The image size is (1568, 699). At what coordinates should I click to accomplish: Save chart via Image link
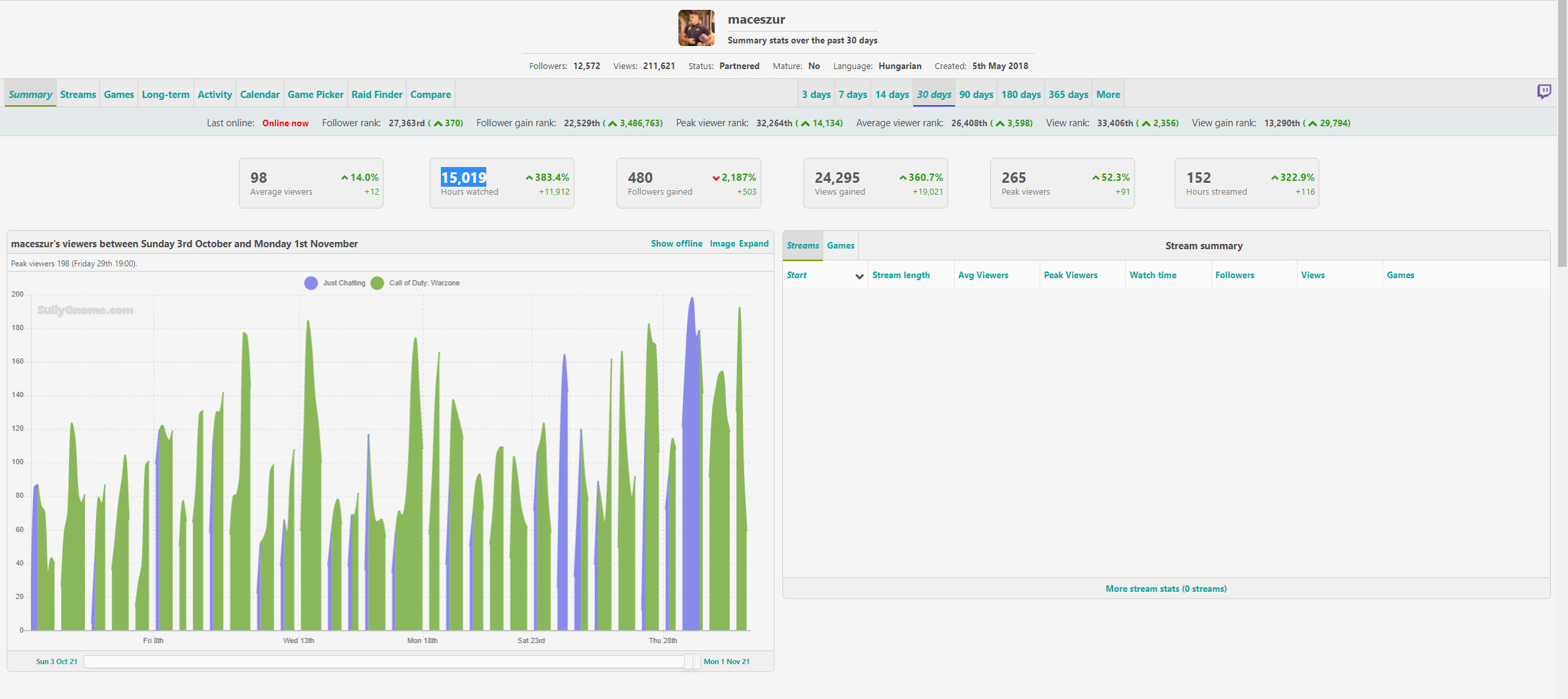coord(722,244)
